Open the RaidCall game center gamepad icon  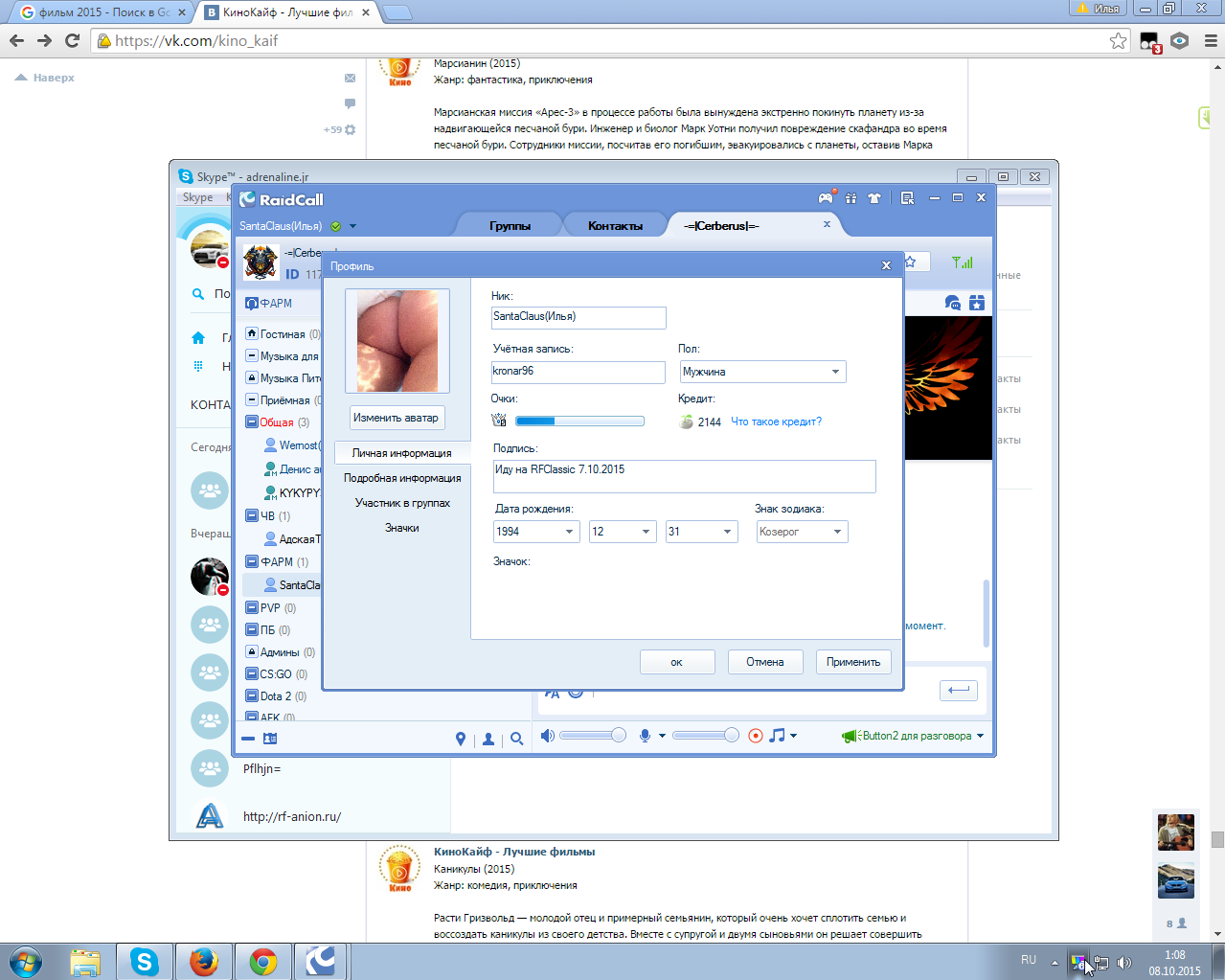tap(826, 198)
